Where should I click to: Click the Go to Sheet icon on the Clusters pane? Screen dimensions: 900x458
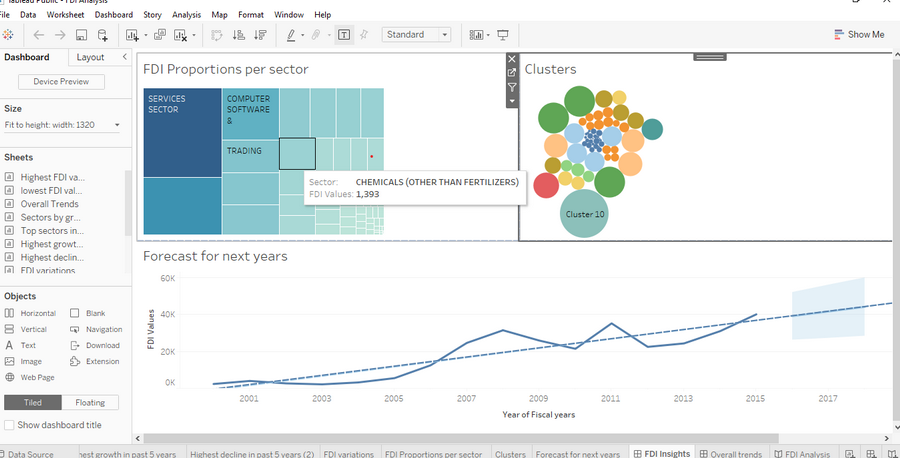click(512, 73)
